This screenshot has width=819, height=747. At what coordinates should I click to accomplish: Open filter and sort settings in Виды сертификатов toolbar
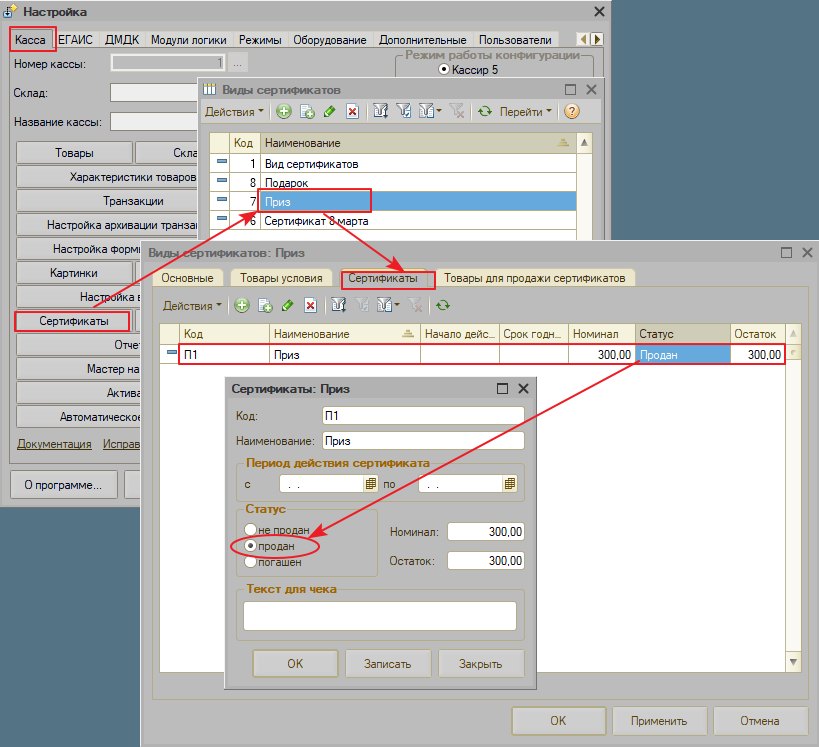click(381, 111)
